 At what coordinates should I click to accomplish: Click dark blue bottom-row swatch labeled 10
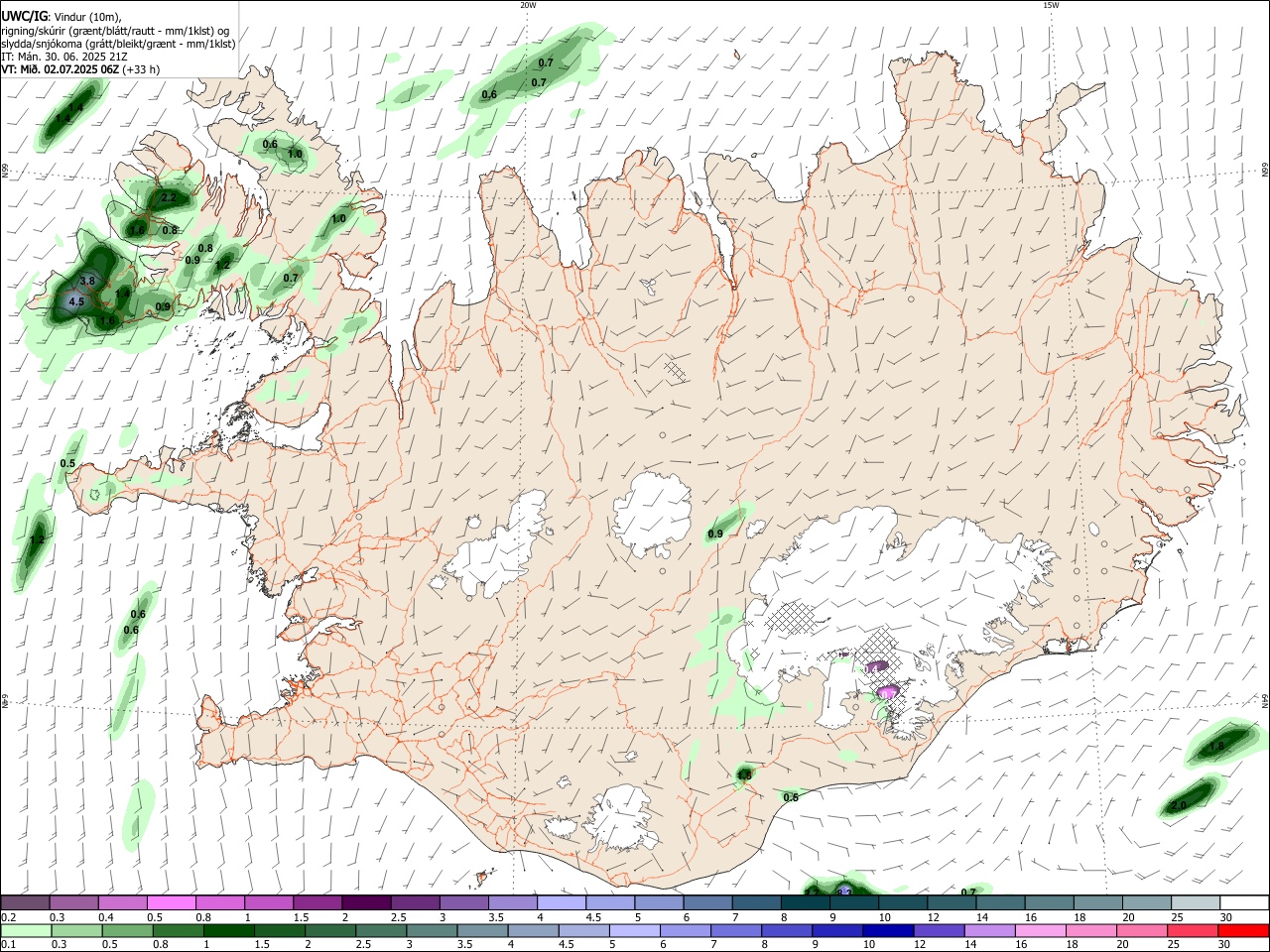(887, 931)
